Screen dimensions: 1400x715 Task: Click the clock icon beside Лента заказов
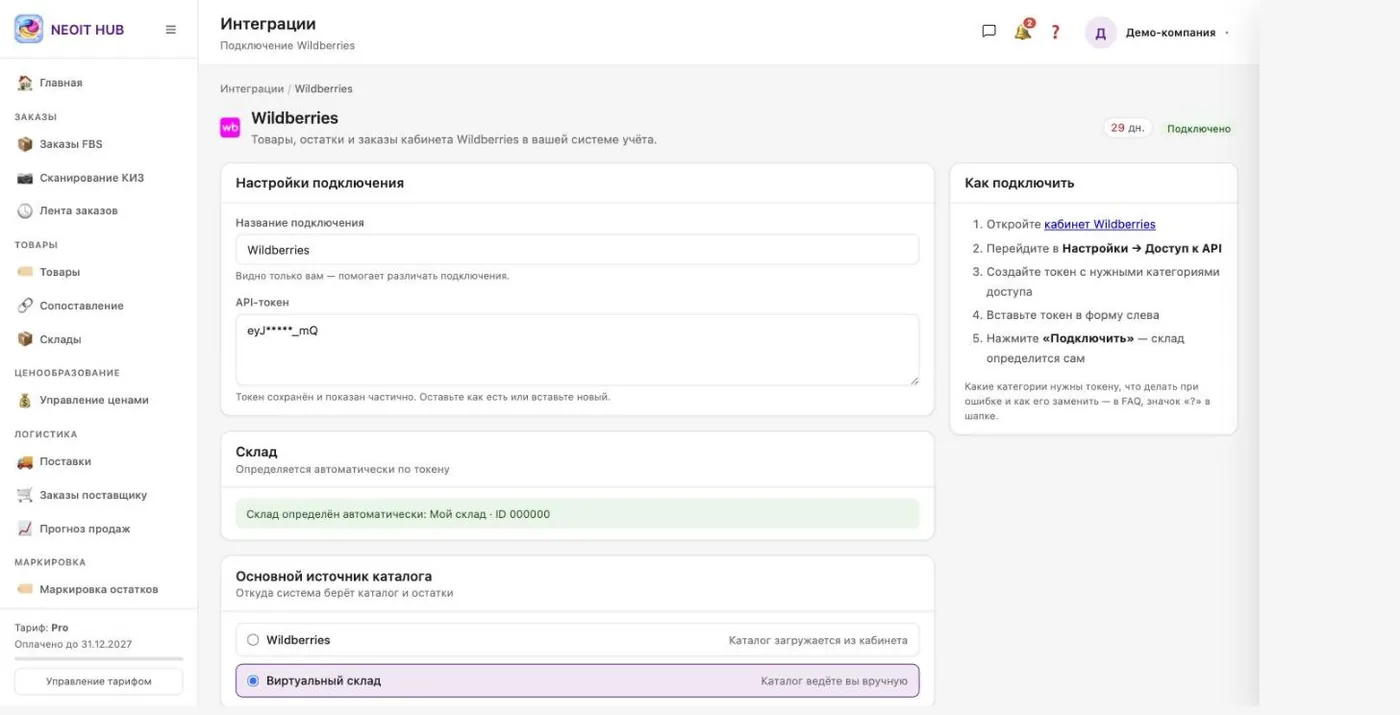25,211
